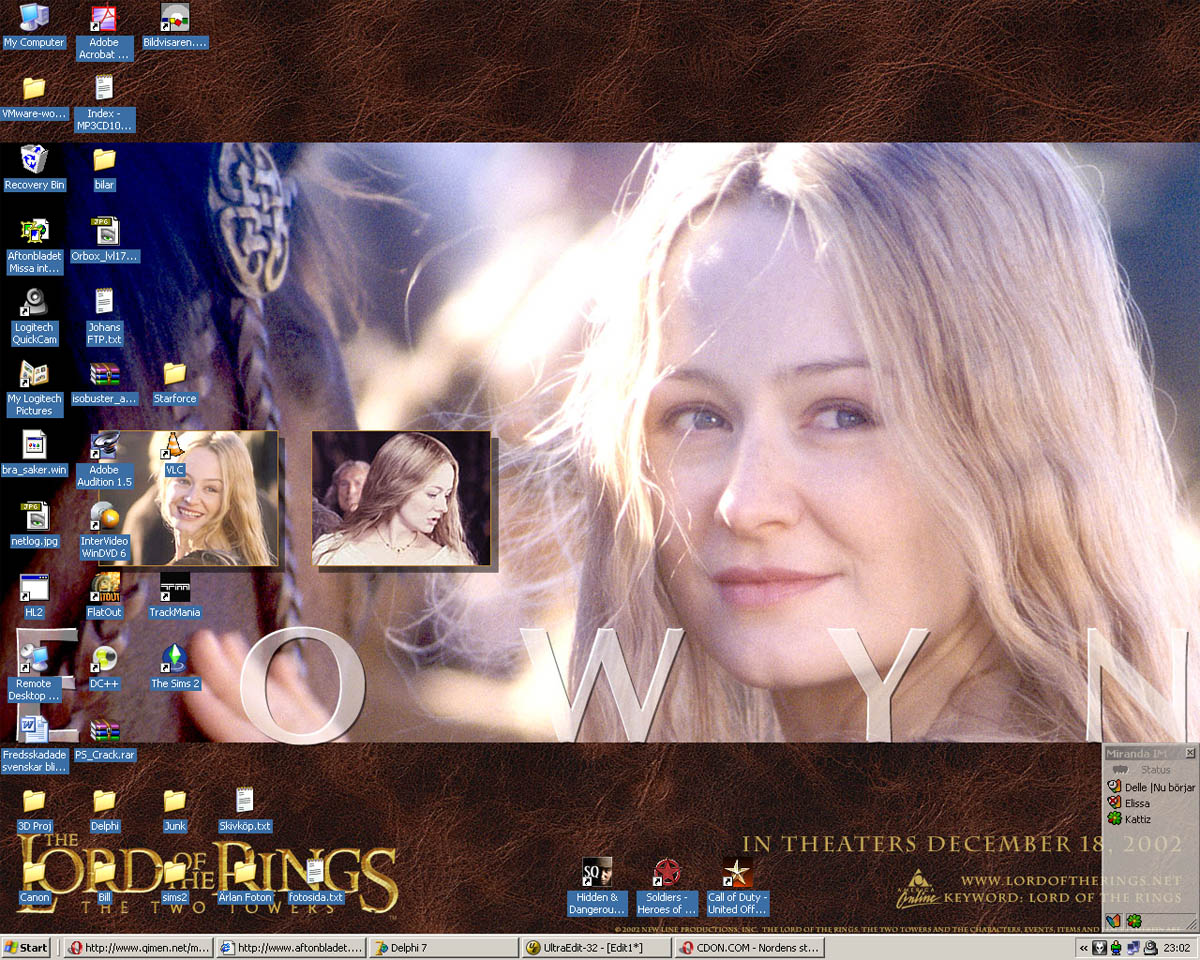Select the HL2 shortcut icon
The width and height of the screenshot is (1200, 960).
click(x=34, y=596)
